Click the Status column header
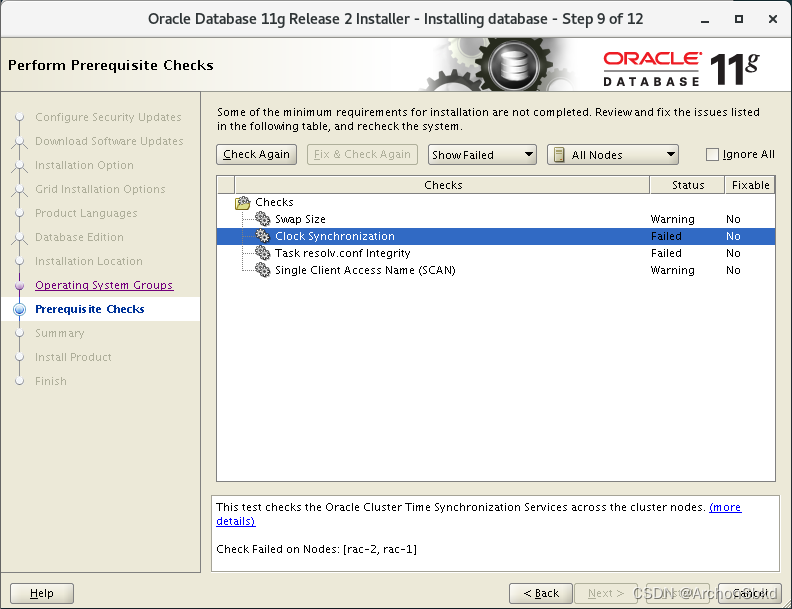Viewport: 792px width, 609px height. 687,185
